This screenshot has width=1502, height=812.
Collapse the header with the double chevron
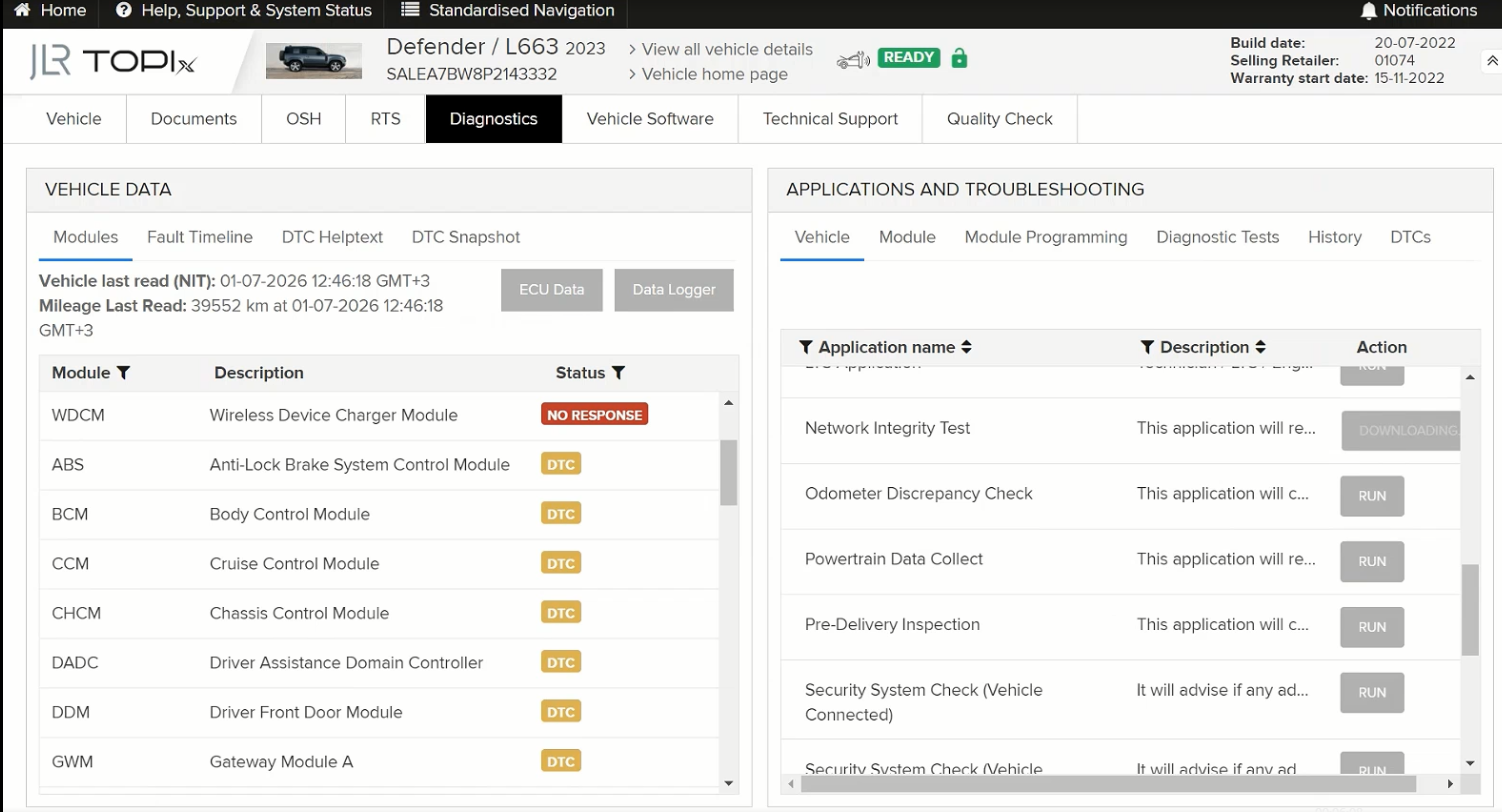point(1492,61)
